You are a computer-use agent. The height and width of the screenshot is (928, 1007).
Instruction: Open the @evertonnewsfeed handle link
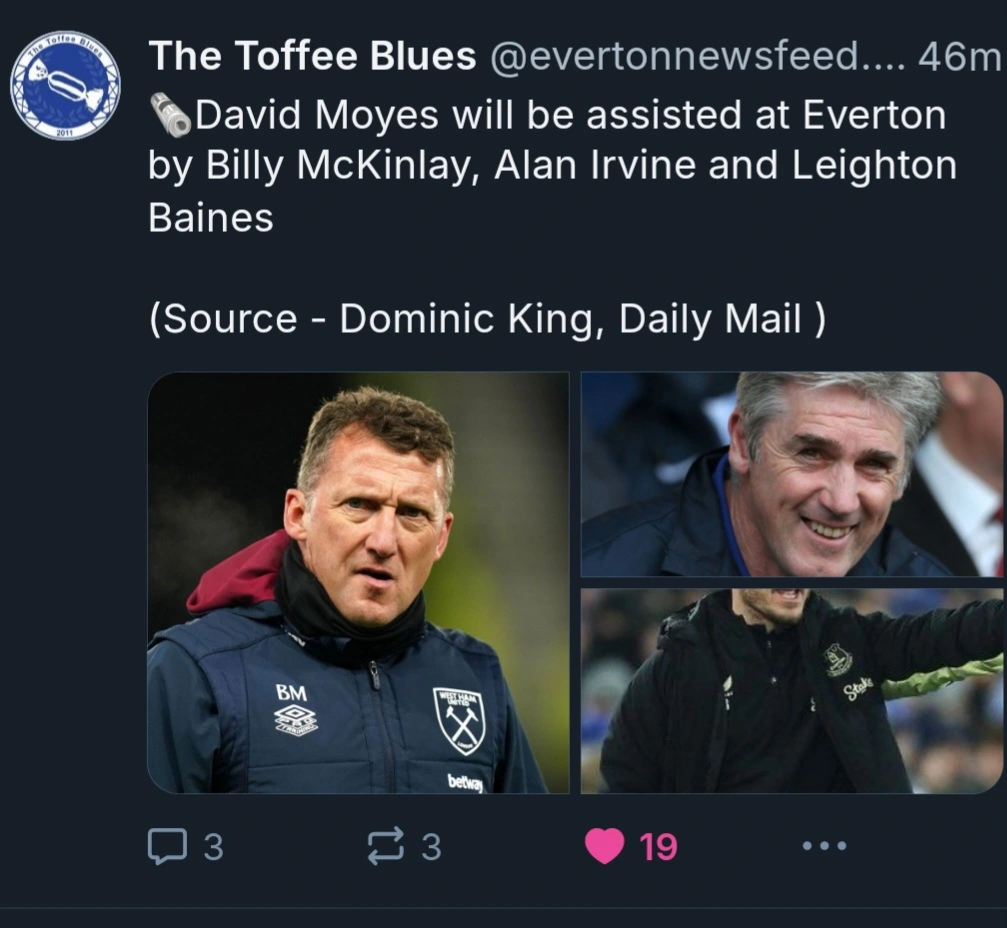697,58
